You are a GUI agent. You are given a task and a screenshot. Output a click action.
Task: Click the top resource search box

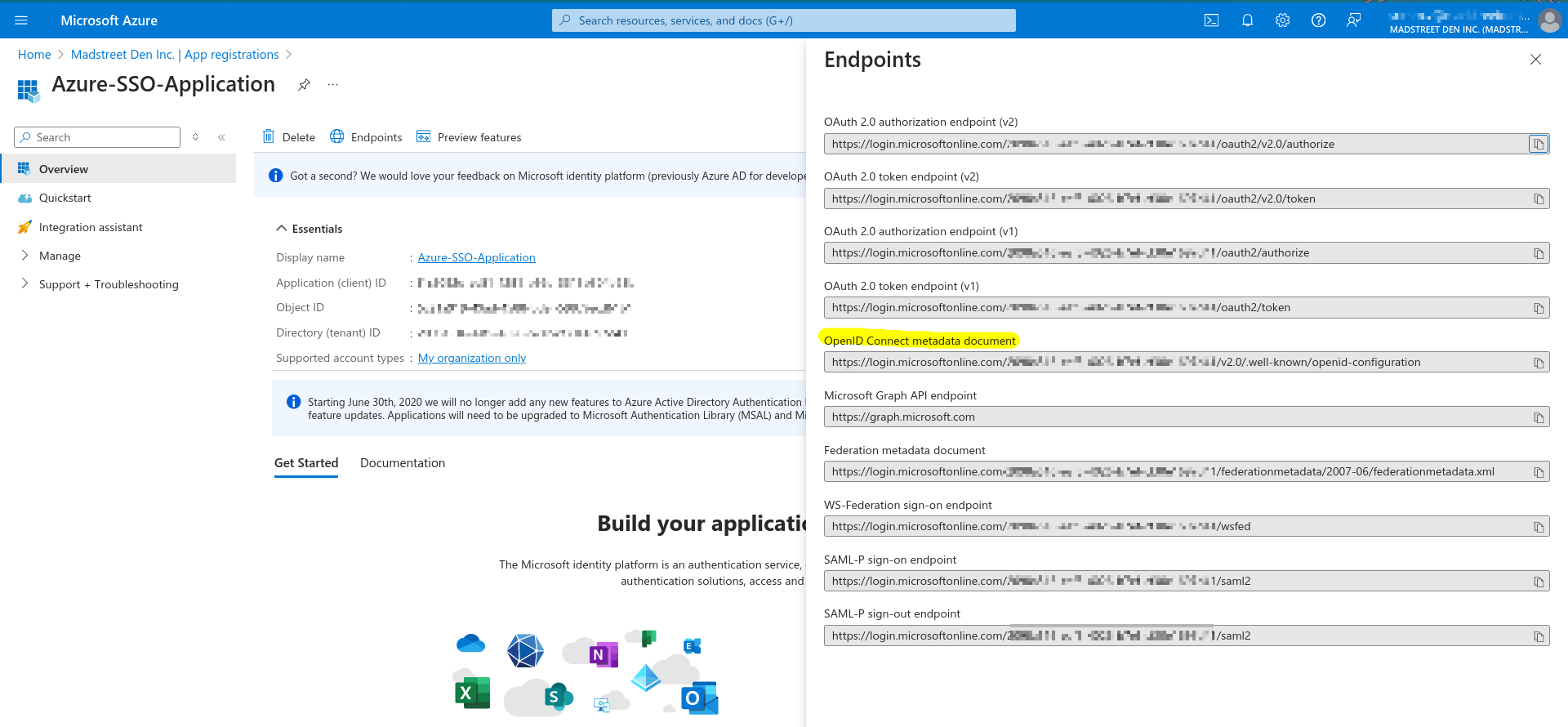point(784,20)
